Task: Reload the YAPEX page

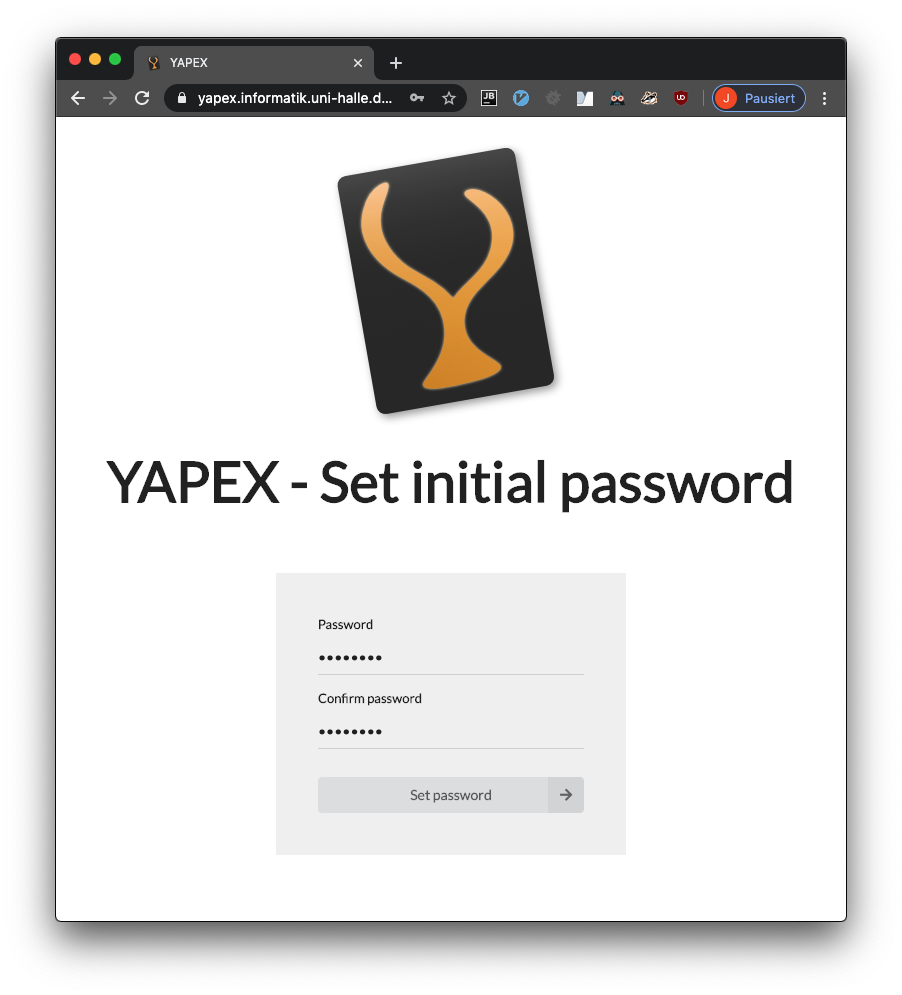Action: pos(142,98)
